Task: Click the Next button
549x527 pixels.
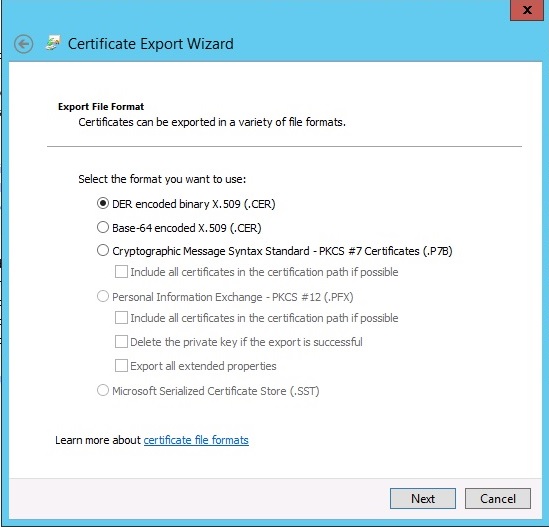Action: [423, 498]
